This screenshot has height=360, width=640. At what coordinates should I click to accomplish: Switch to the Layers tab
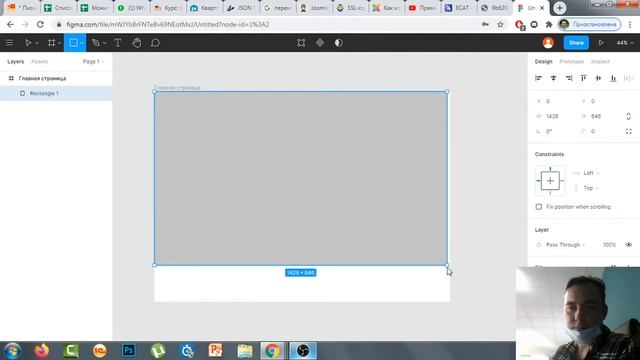(x=16, y=62)
